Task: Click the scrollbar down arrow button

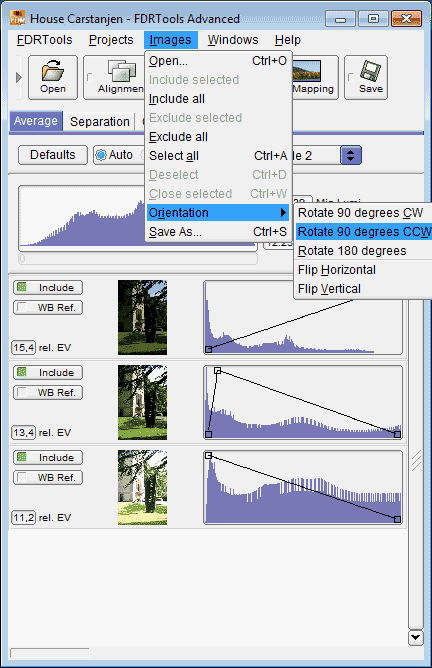Action: click(415, 637)
